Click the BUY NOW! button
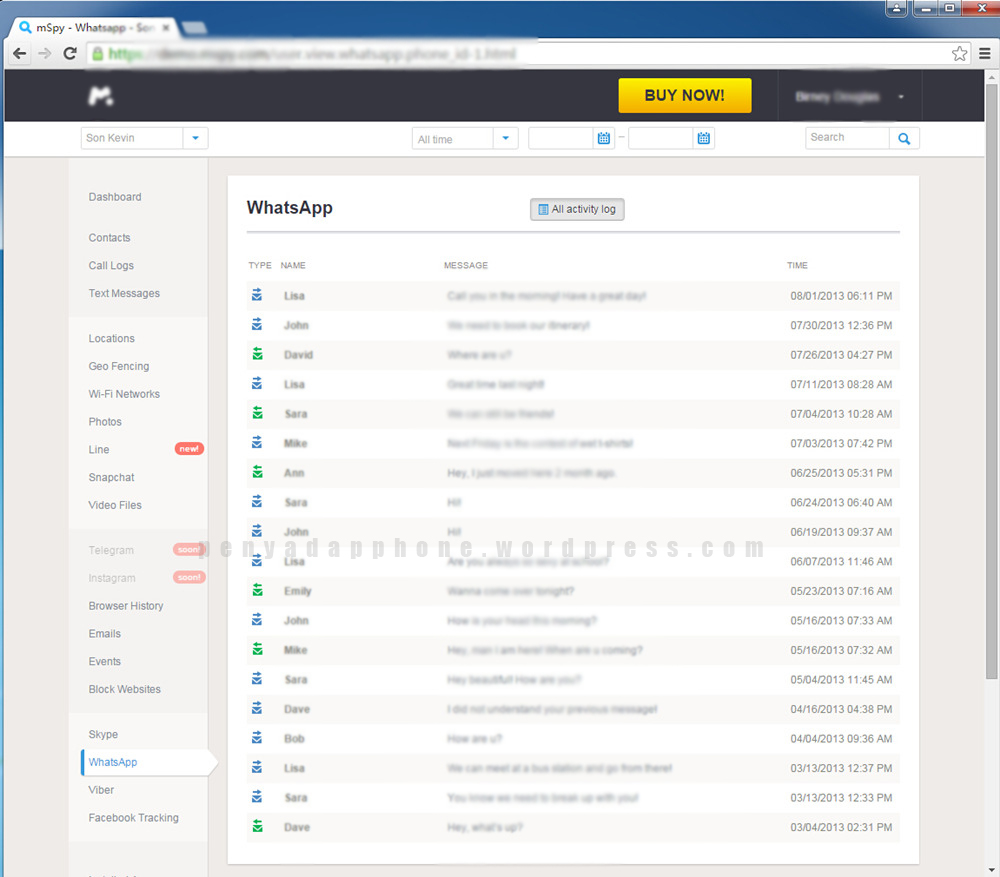 pyautogui.click(x=684, y=96)
